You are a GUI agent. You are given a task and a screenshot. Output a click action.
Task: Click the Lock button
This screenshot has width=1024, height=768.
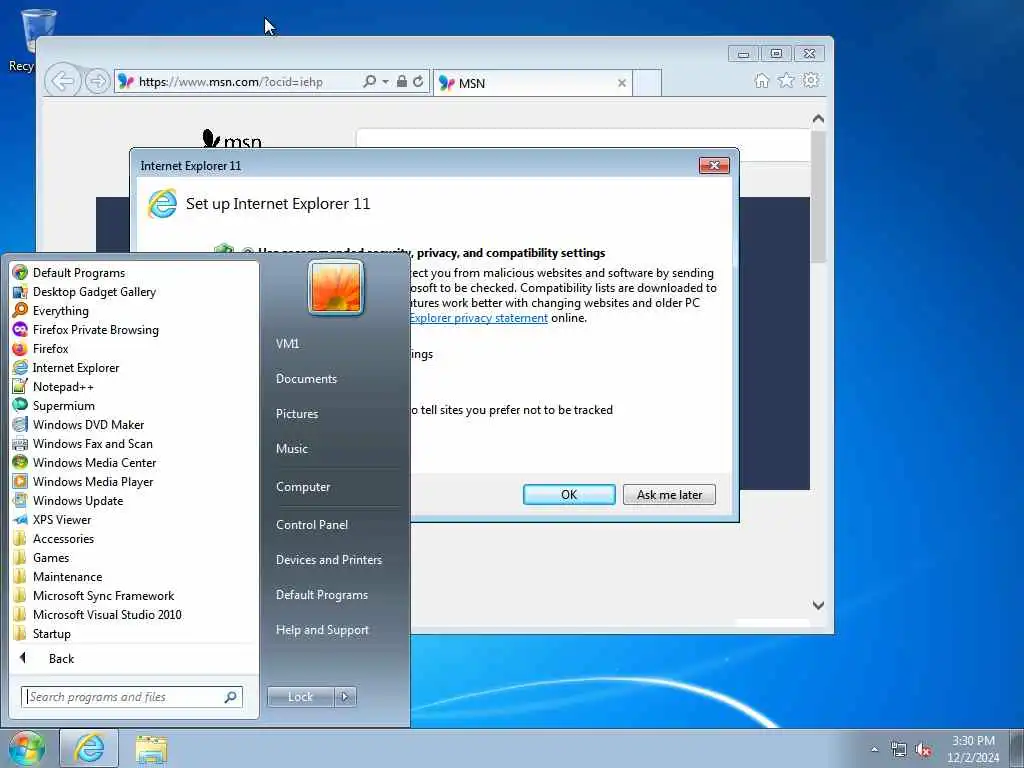click(x=300, y=697)
